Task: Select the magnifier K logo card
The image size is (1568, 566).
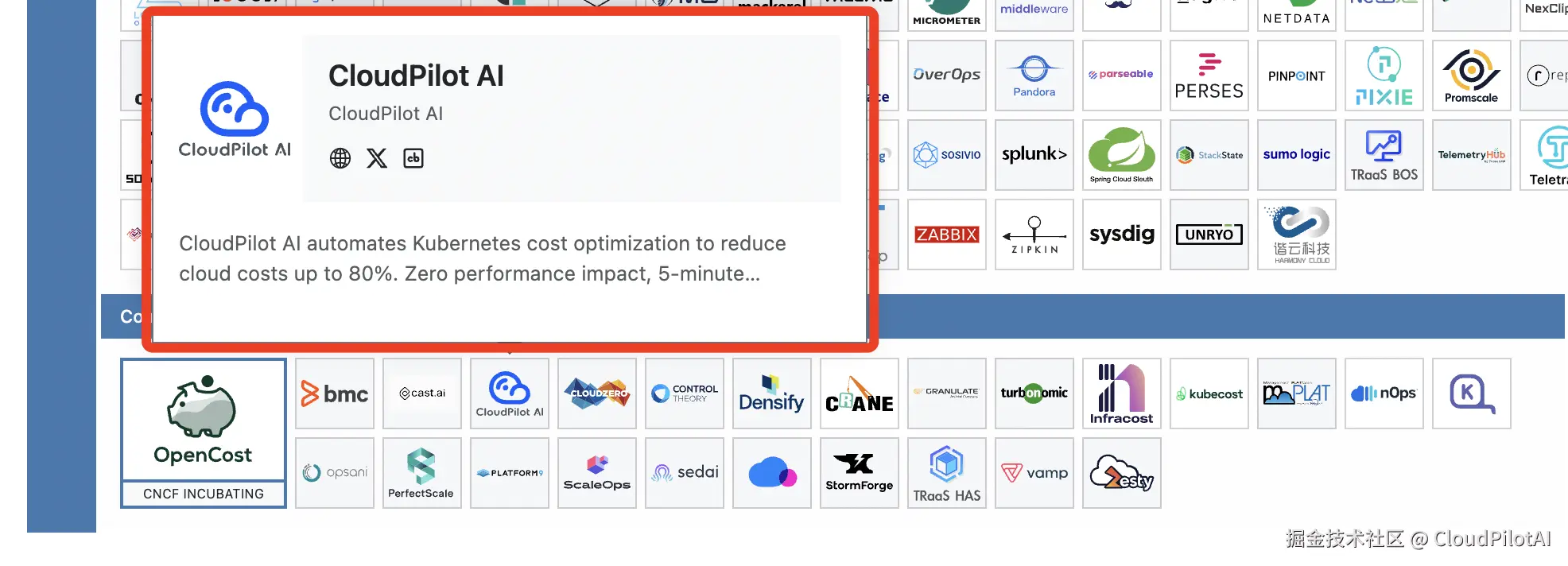Action: pyautogui.click(x=1472, y=393)
